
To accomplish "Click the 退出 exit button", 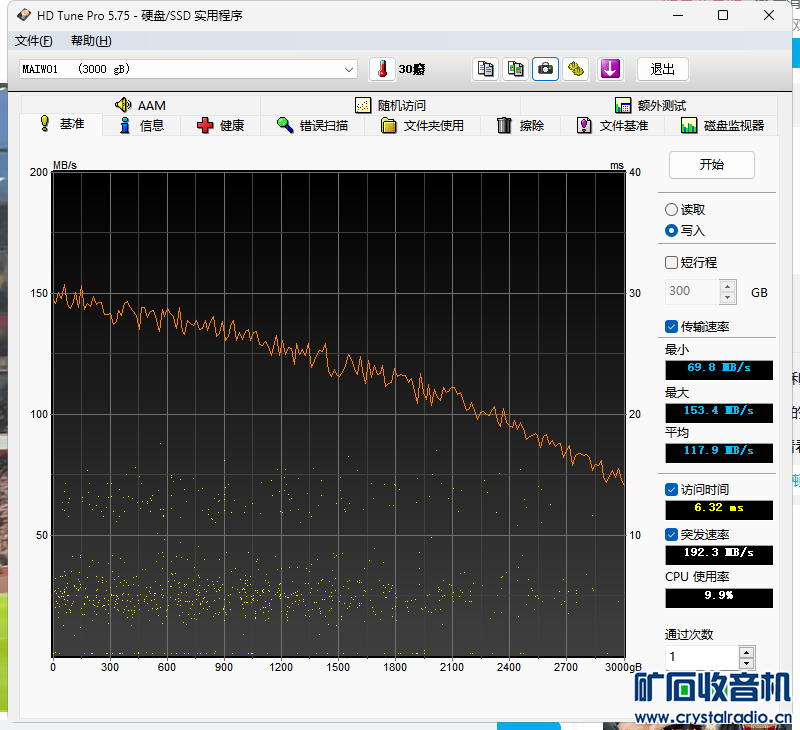I will click(x=662, y=69).
